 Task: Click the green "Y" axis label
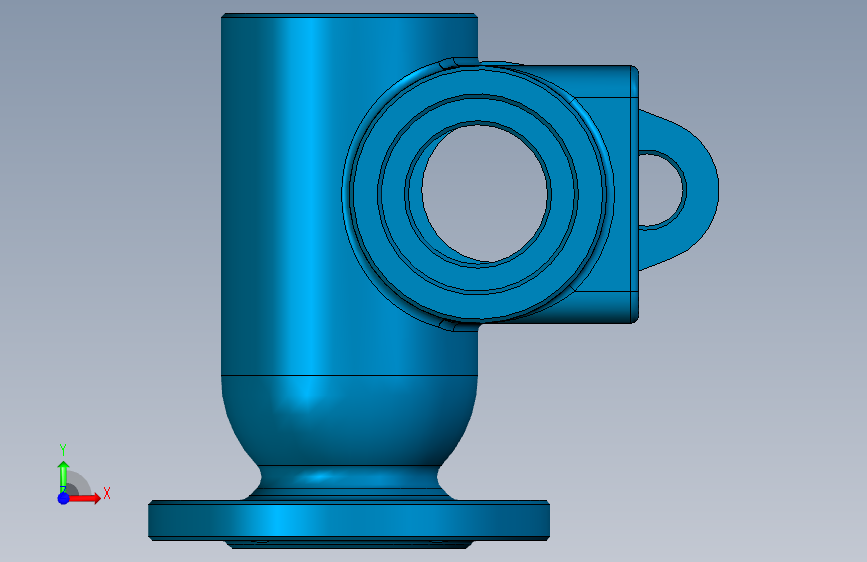[x=63, y=450]
